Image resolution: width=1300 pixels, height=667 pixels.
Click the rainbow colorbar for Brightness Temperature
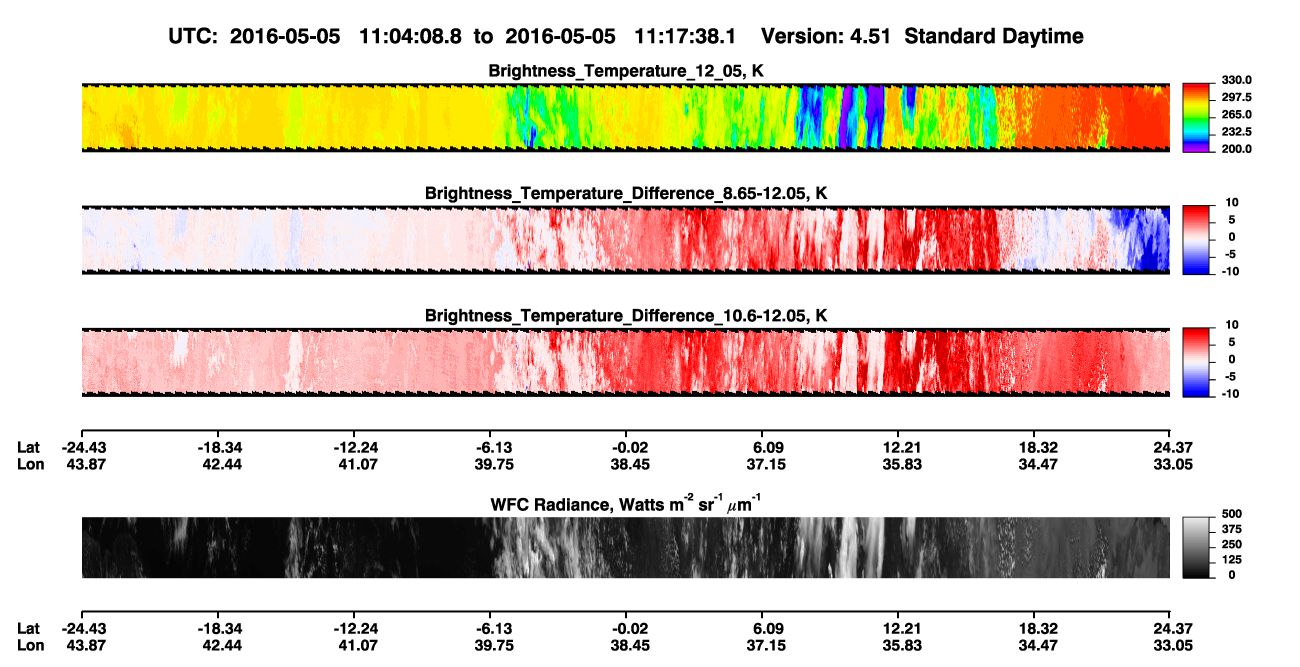tap(1195, 118)
